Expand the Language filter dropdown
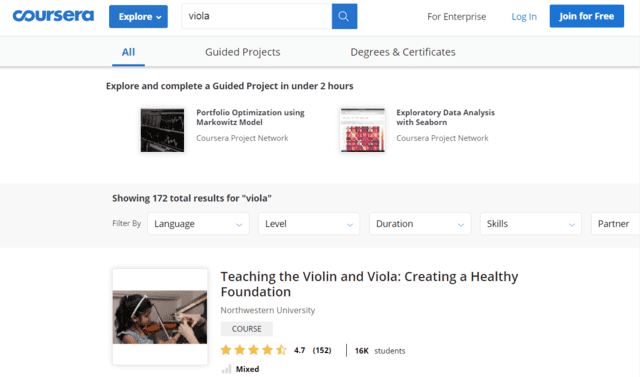 click(x=198, y=224)
